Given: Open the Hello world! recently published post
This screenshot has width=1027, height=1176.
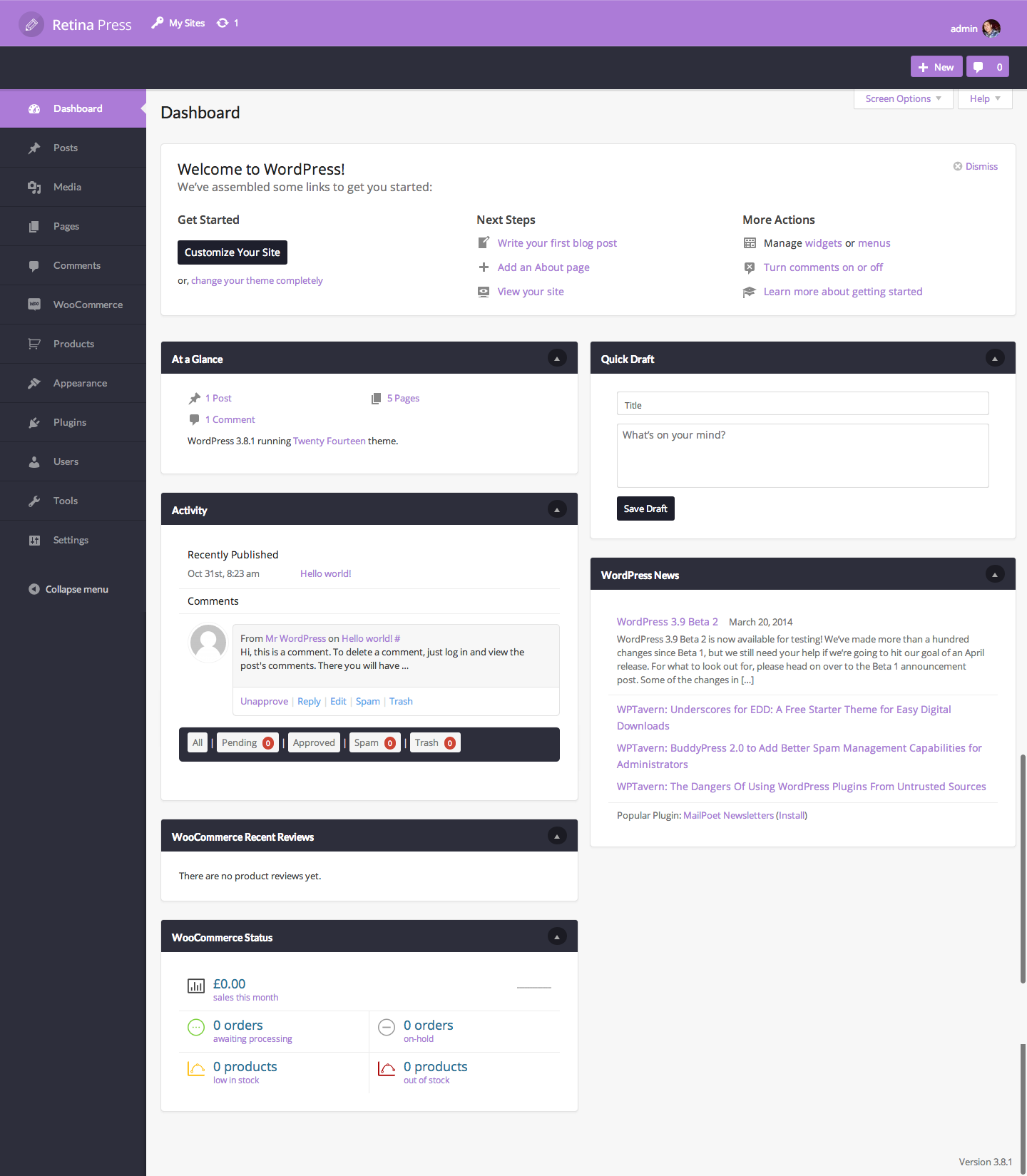Looking at the screenshot, I should point(325,574).
